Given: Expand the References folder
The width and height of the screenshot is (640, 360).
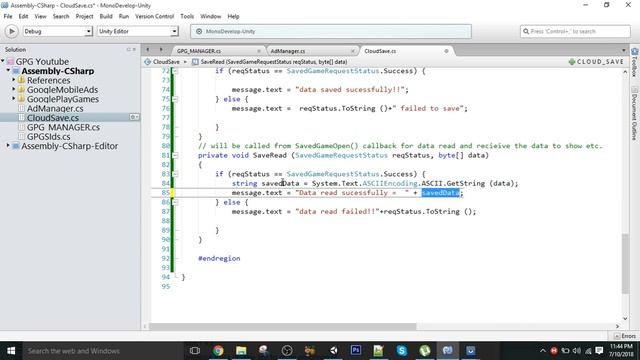Looking at the screenshot, I should click(13, 80).
